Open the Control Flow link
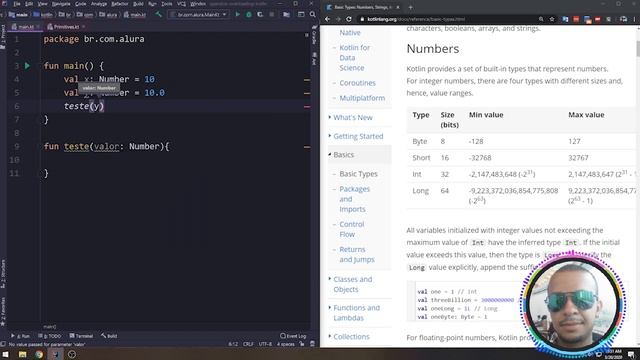Screen dimensions: 640x360 point(351,229)
